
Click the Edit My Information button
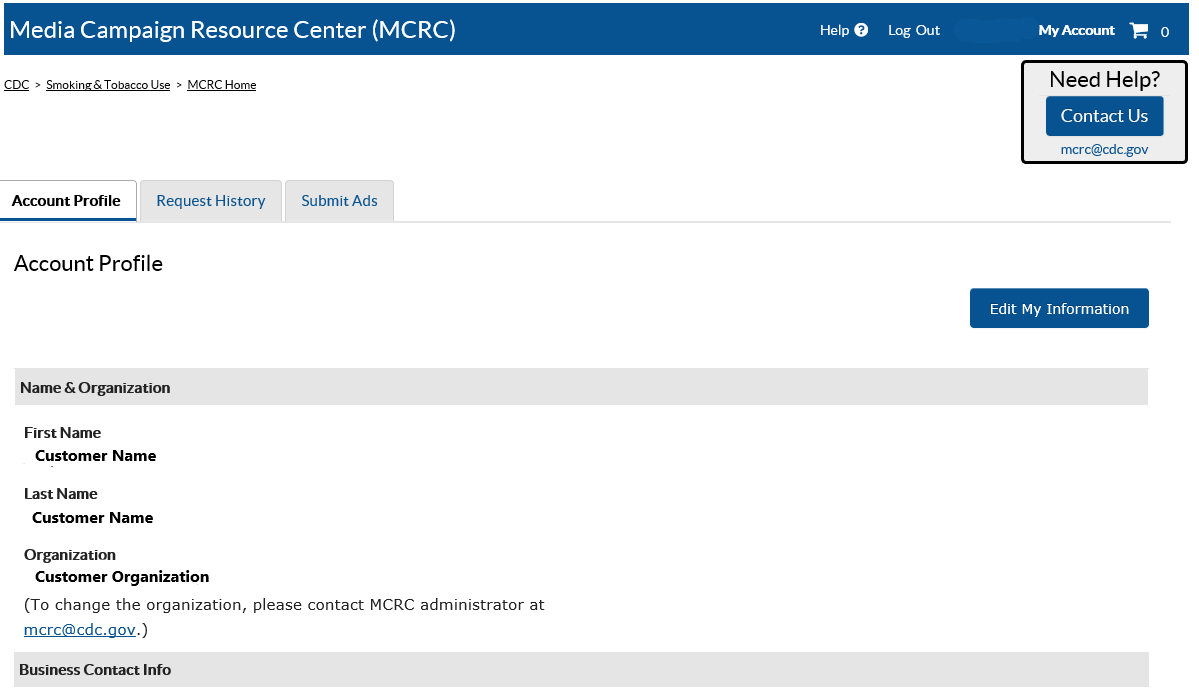(x=1059, y=308)
